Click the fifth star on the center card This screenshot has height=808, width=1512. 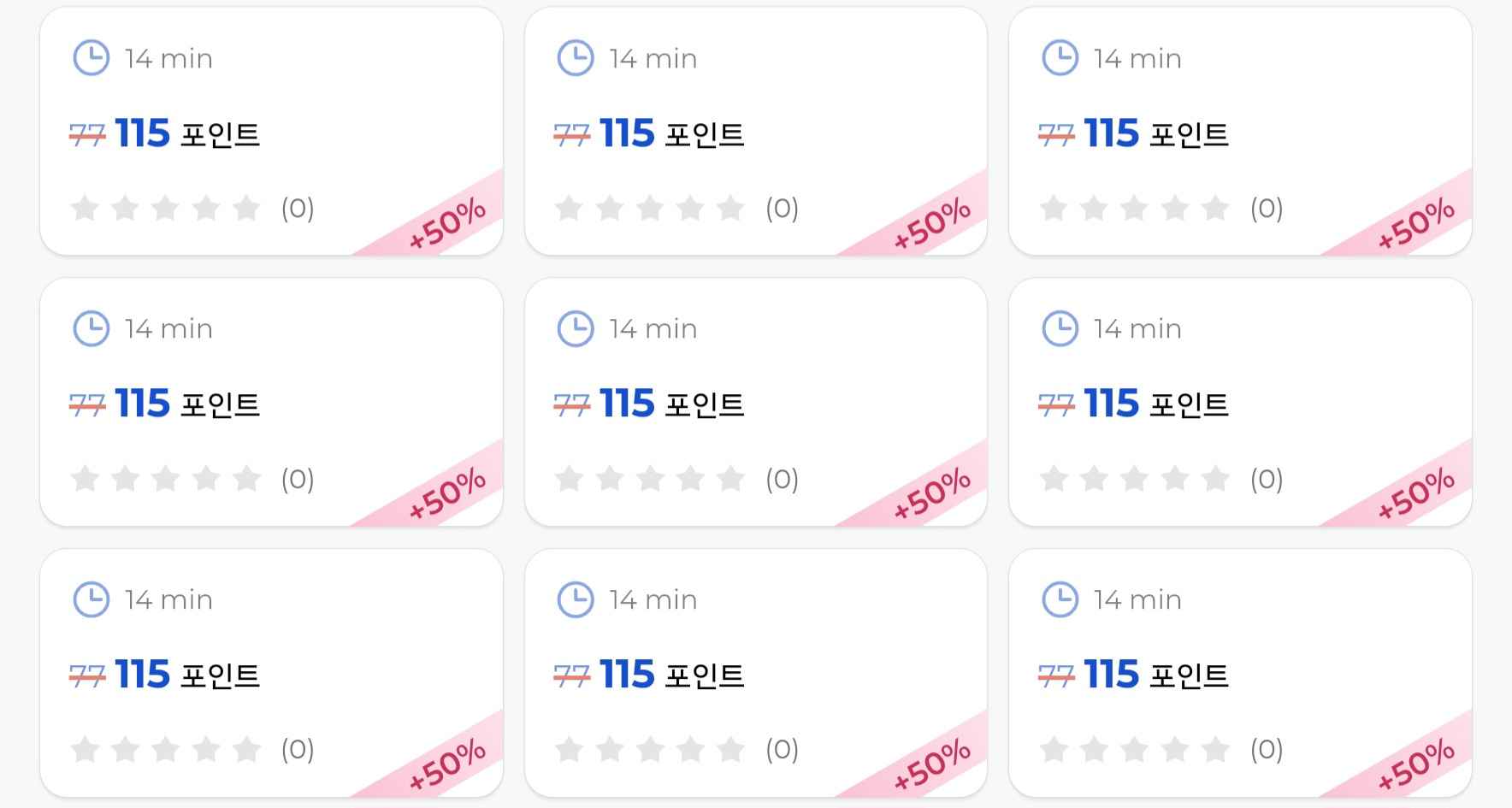(x=731, y=479)
